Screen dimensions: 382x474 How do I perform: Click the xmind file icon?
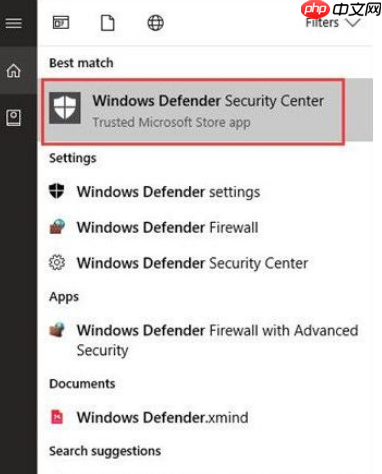pyautogui.click(x=57, y=417)
